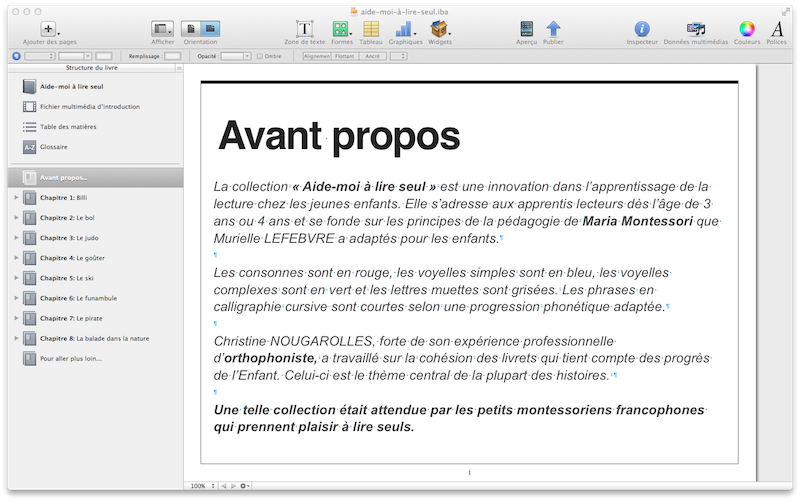Viewport: 800px width, 501px height.
Task: Select the Aide-moi à lire seul book title
Action: [71, 87]
